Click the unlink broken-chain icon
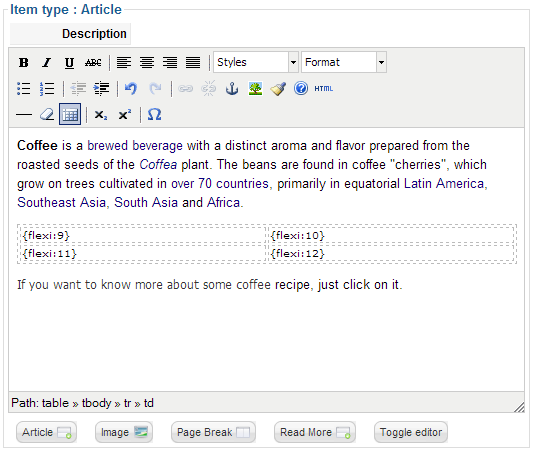This screenshot has width=534, height=453. click(208, 89)
